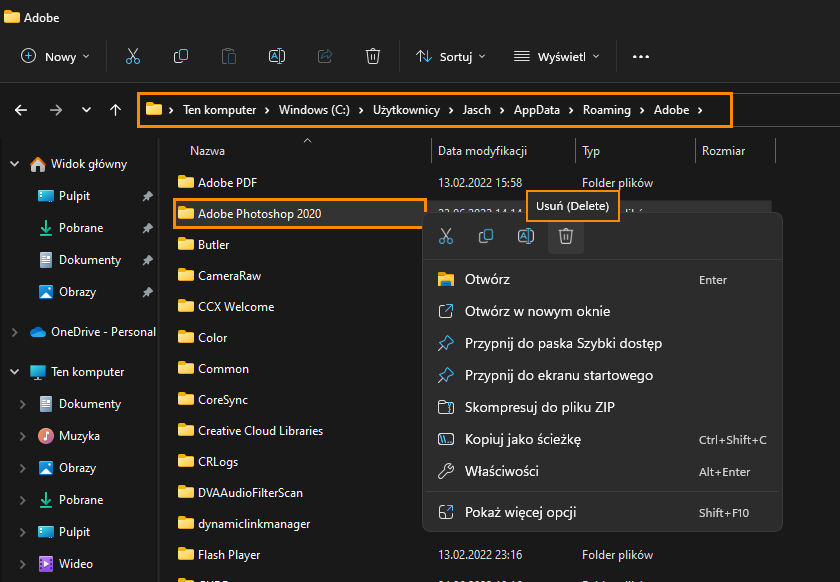Select Pulpit in Quick access
840x582 pixels.
pyautogui.click(x=74, y=196)
